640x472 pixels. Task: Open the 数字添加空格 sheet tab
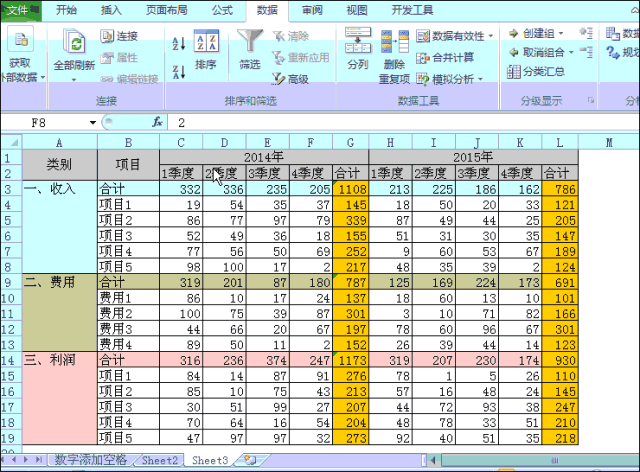point(91,460)
